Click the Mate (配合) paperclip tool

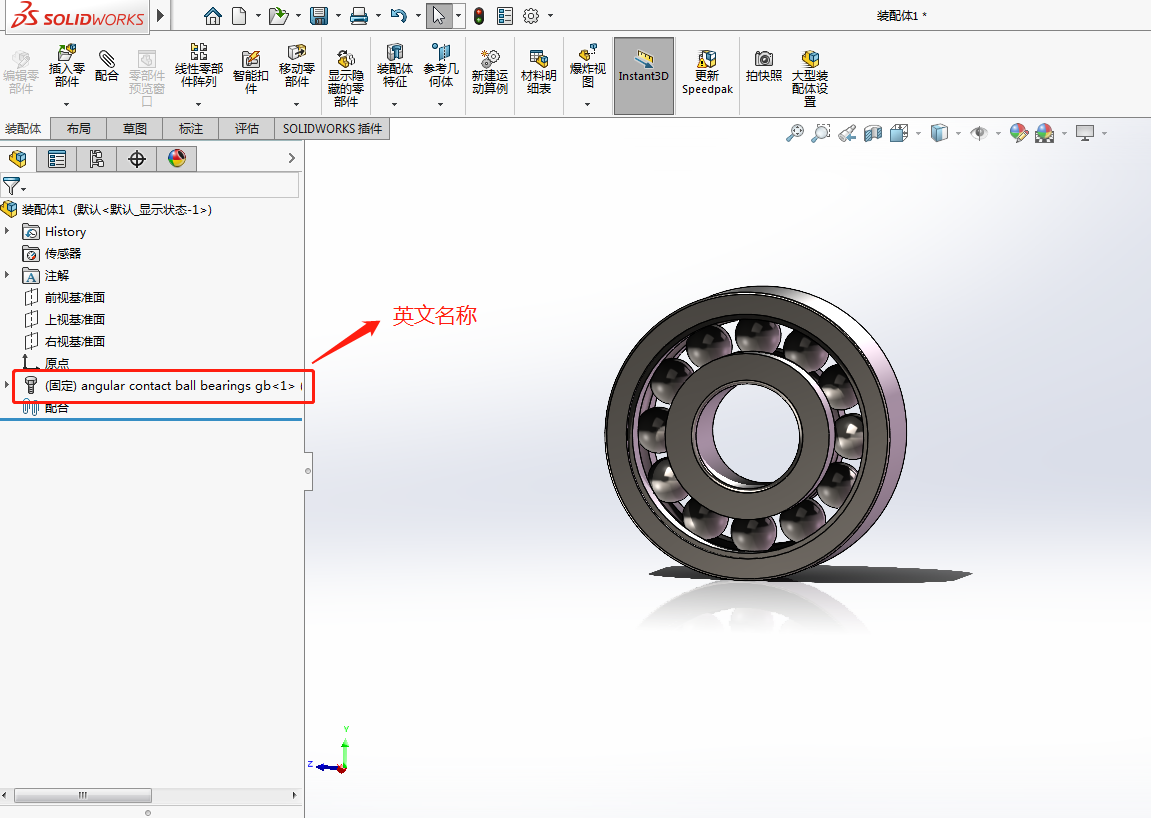point(106,65)
